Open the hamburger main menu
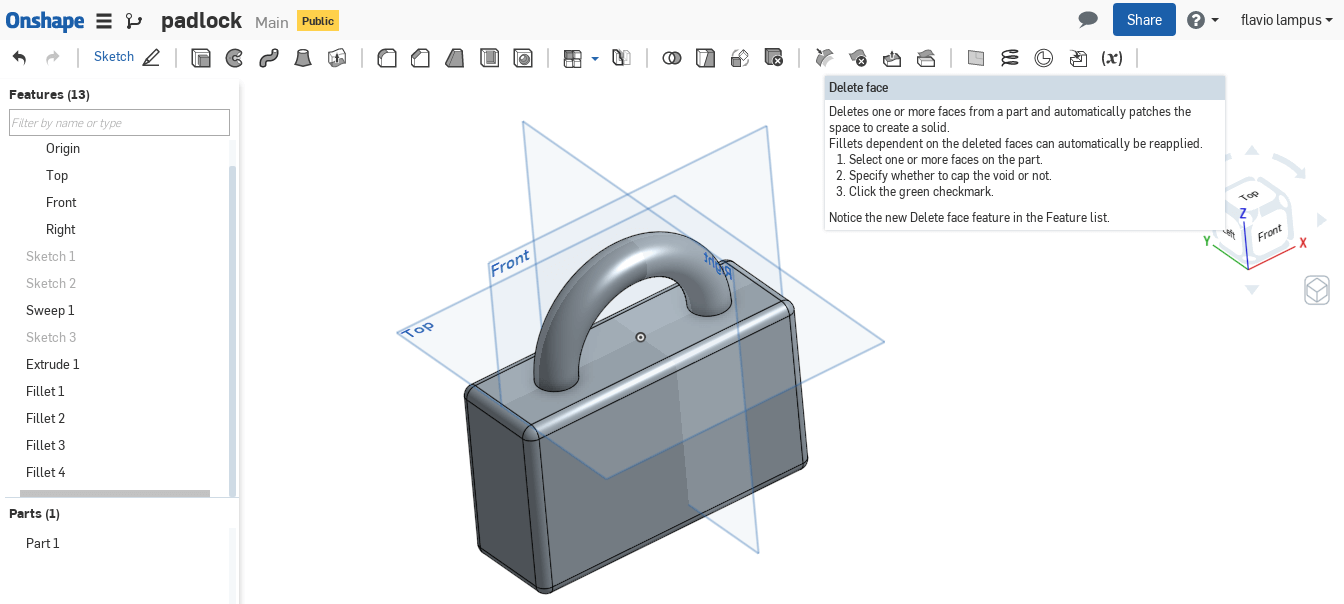Image resolution: width=1344 pixels, height=604 pixels. tap(104, 21)
